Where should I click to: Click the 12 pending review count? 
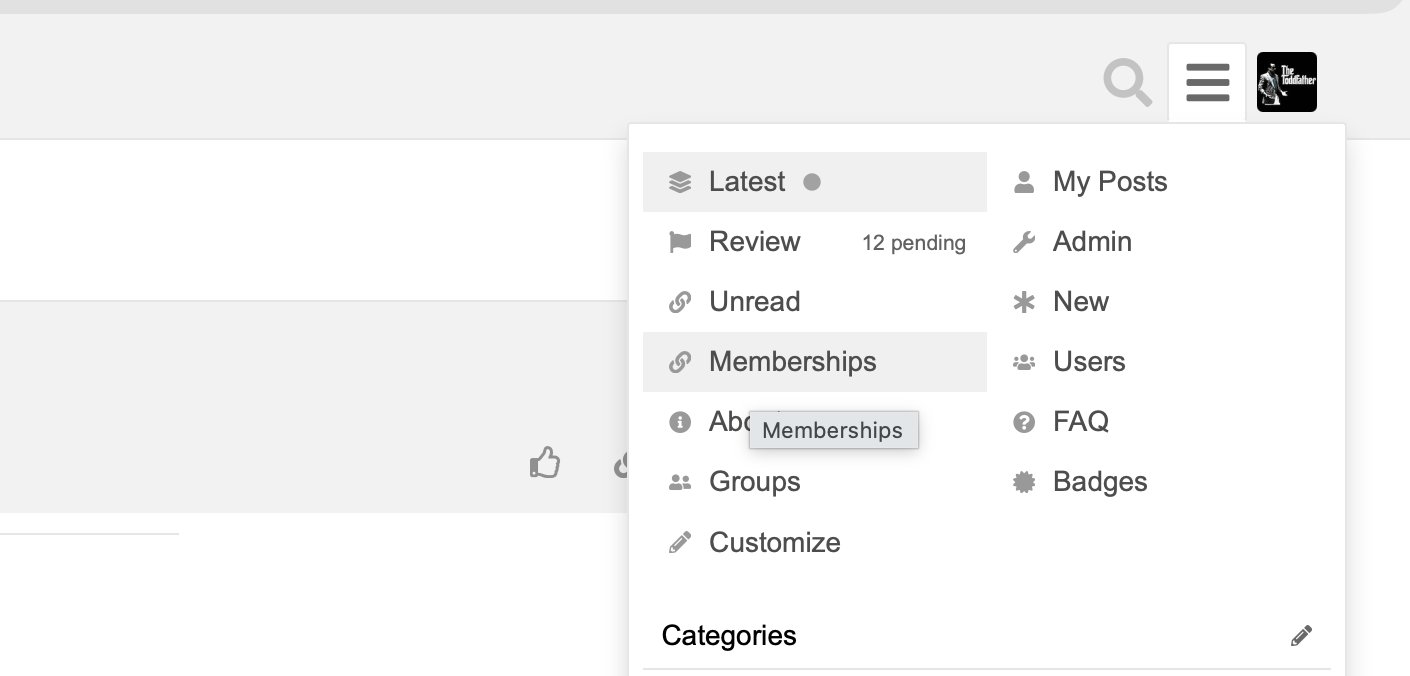pyautogui.click(x=913, y=243)
